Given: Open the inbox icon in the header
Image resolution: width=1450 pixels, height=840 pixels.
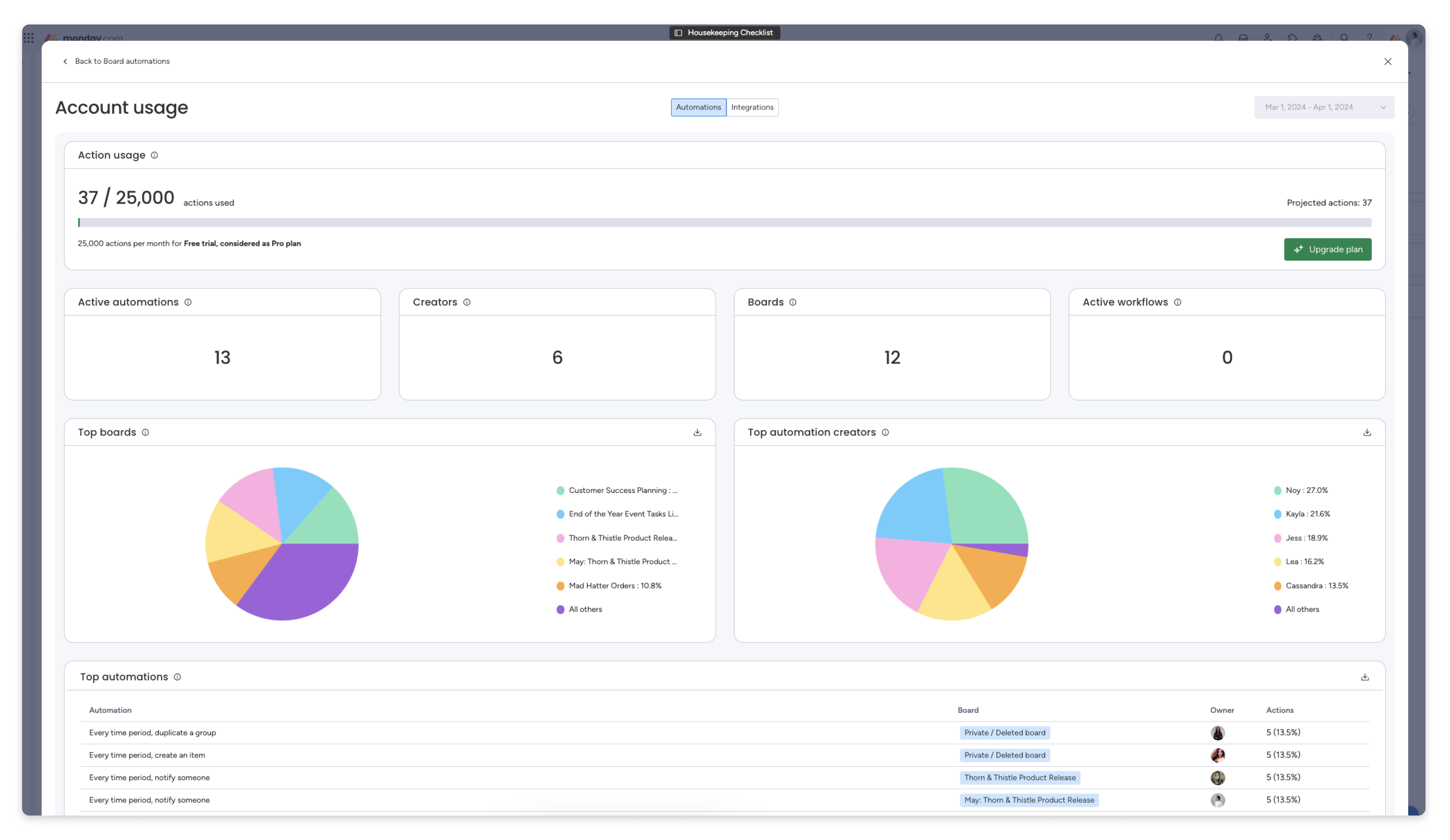Looking at the screenshot, I should pos(1244,37).
